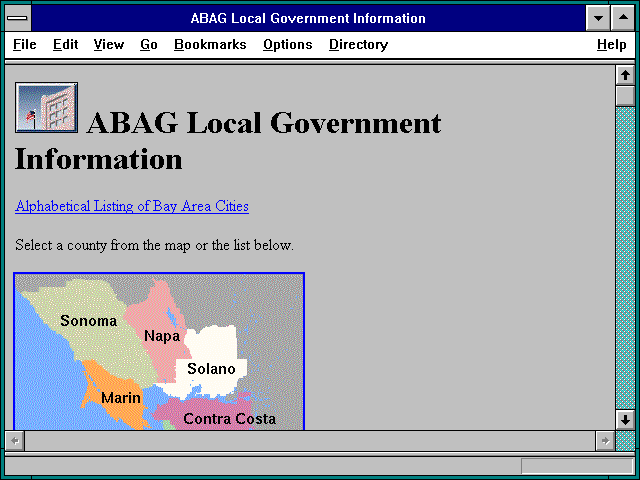Open the Options menu
This screenshot has width=640, height=480.
[287, 44]
